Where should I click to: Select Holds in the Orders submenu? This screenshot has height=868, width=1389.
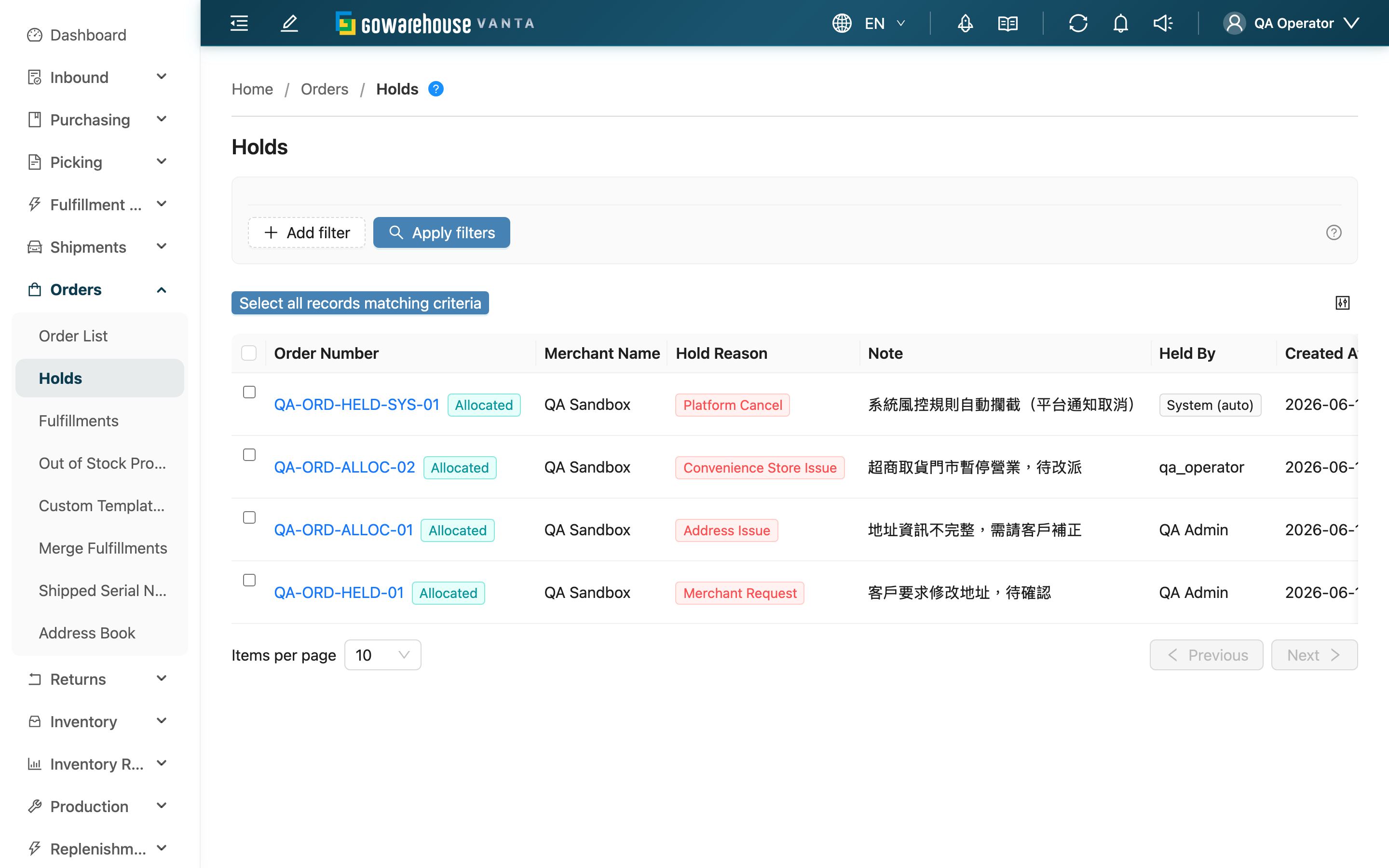click(100, 379)
